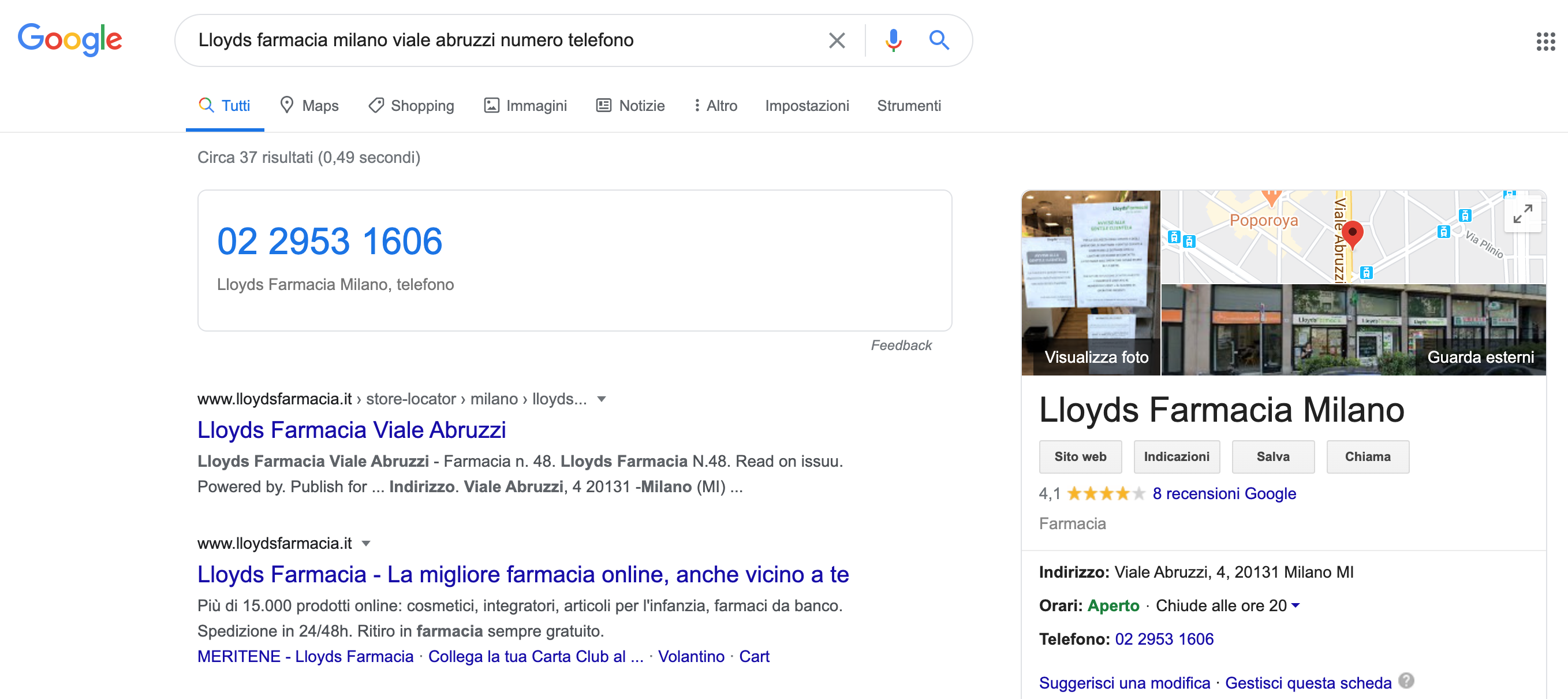Open the Cart sitelink

tap(754, 656)
